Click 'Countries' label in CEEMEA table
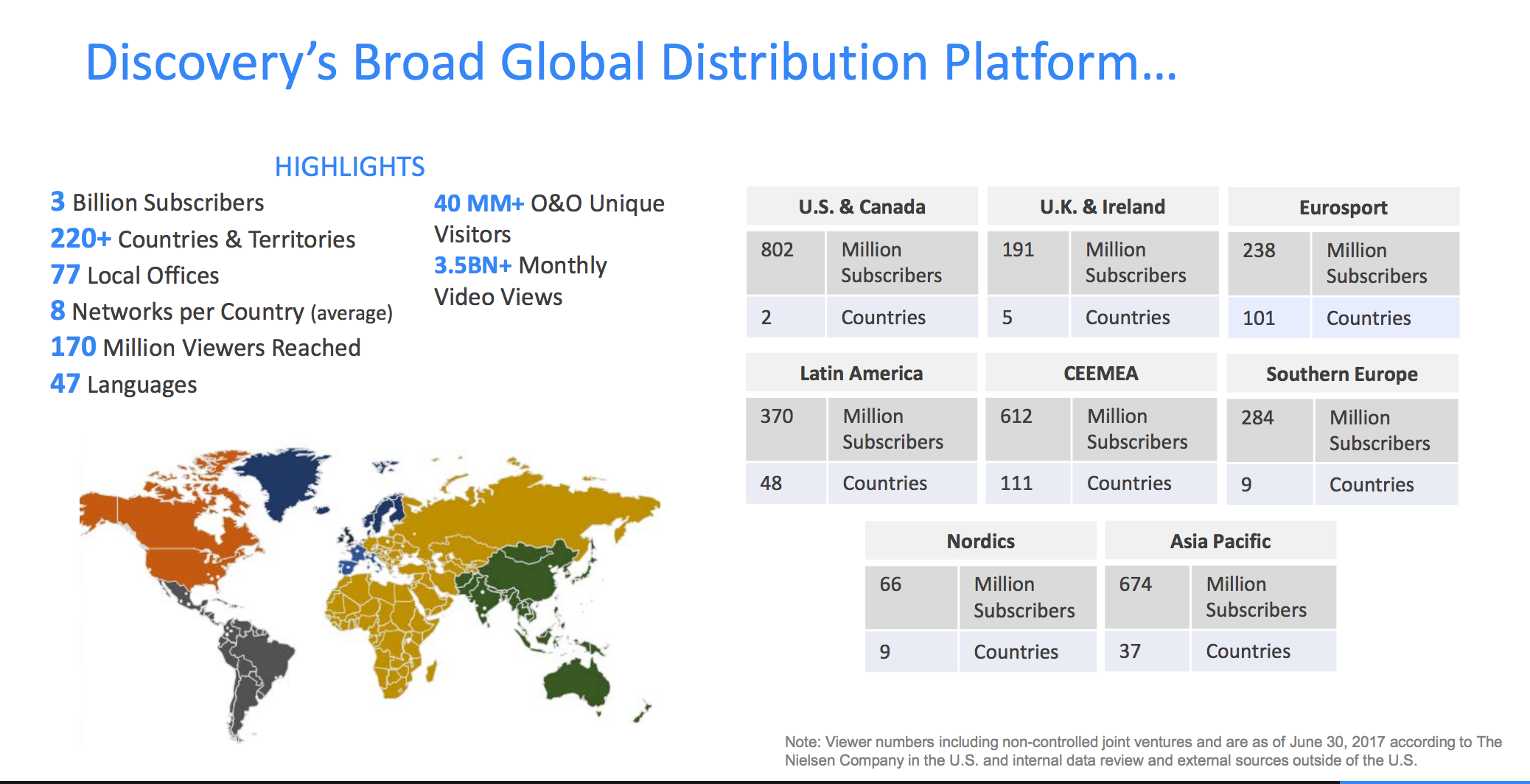 pyautogui.click(x=1129, y=483)
